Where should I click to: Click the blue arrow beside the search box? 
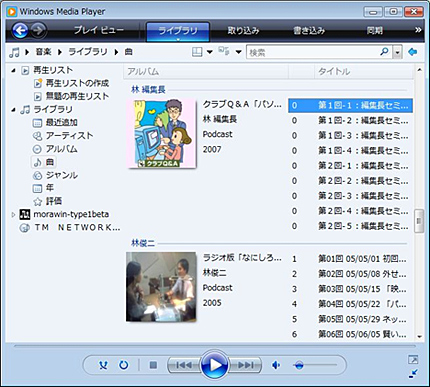tap(413, 52)
